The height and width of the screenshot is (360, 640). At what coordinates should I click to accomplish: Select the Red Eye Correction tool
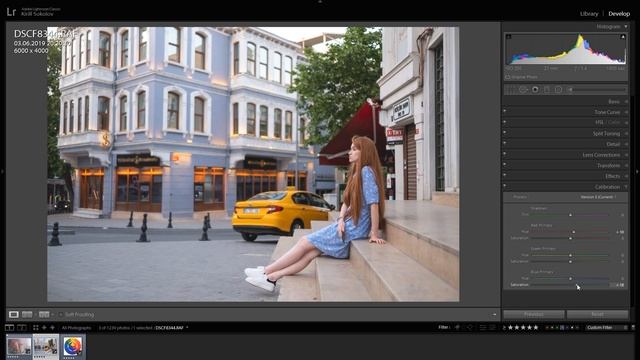(x=535, y=89)
